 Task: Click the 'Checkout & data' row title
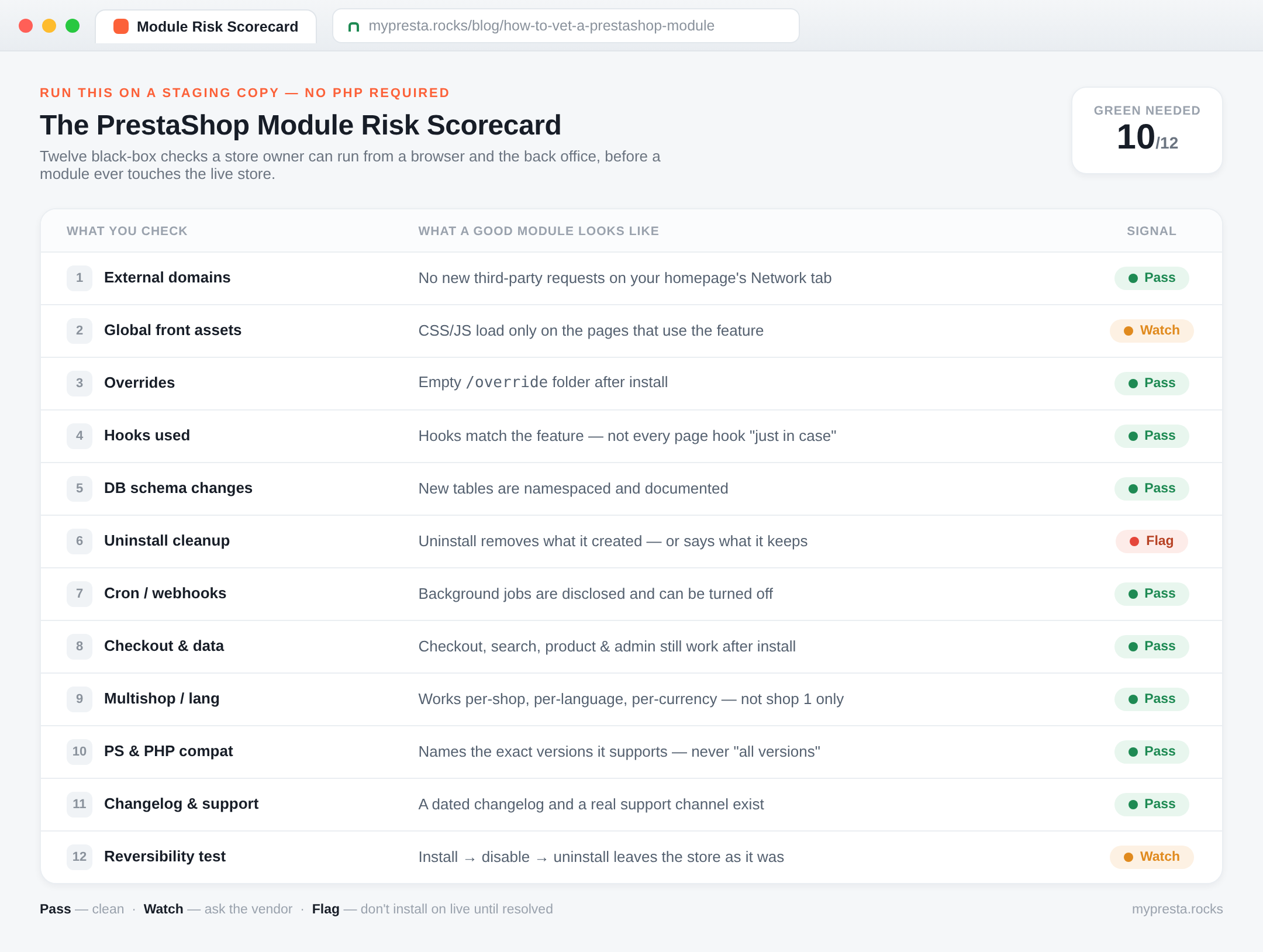pyautogui.click(x=164, y=646)
